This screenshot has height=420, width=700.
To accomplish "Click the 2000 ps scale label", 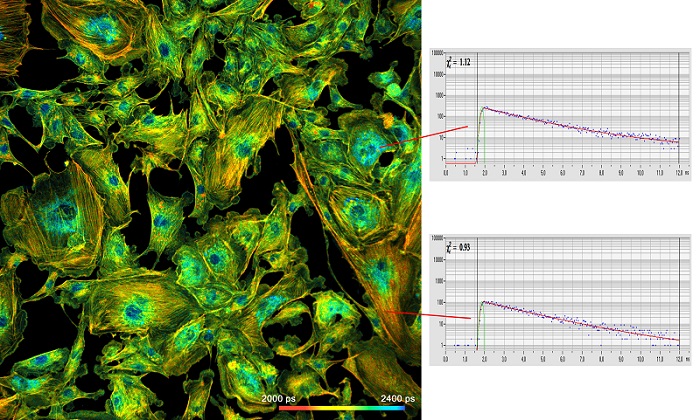I will tap(280, 398).
